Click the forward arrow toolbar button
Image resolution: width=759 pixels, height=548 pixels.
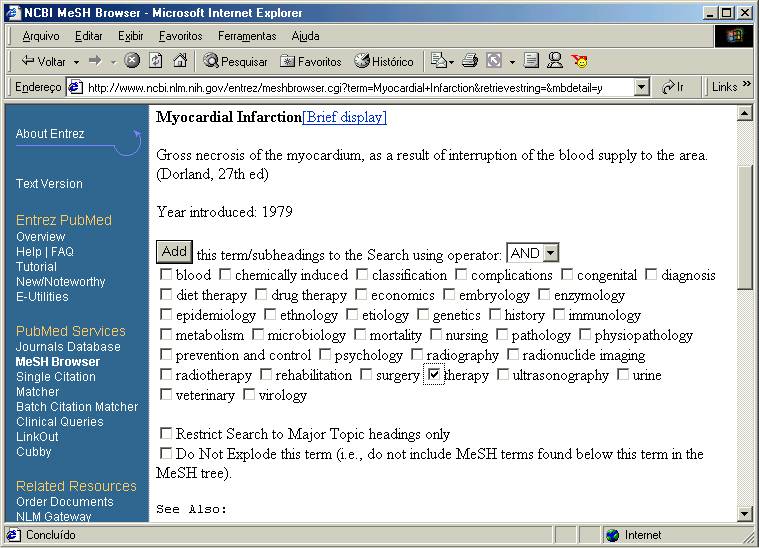pyautogui.click(x=95, y=61)
